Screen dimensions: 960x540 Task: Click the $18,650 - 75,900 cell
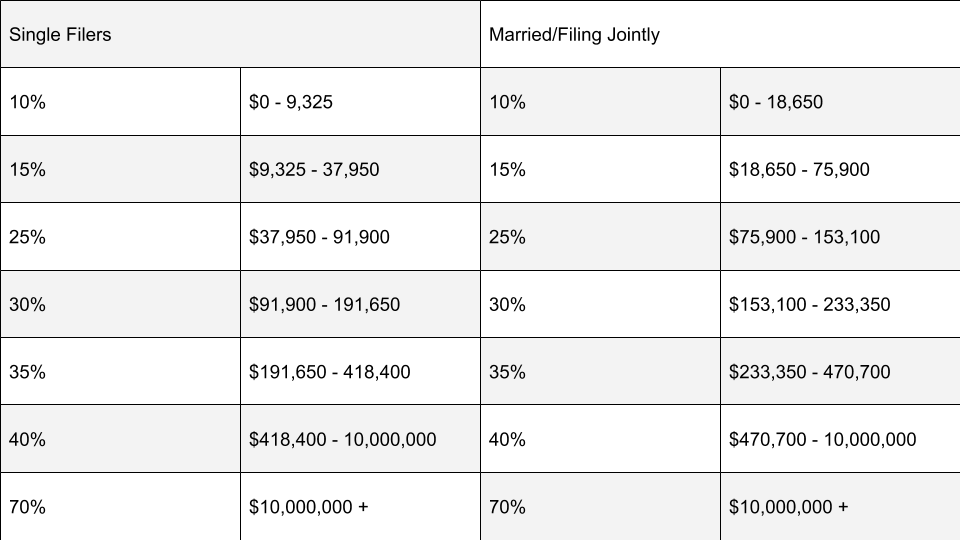[x=840, y=169]
